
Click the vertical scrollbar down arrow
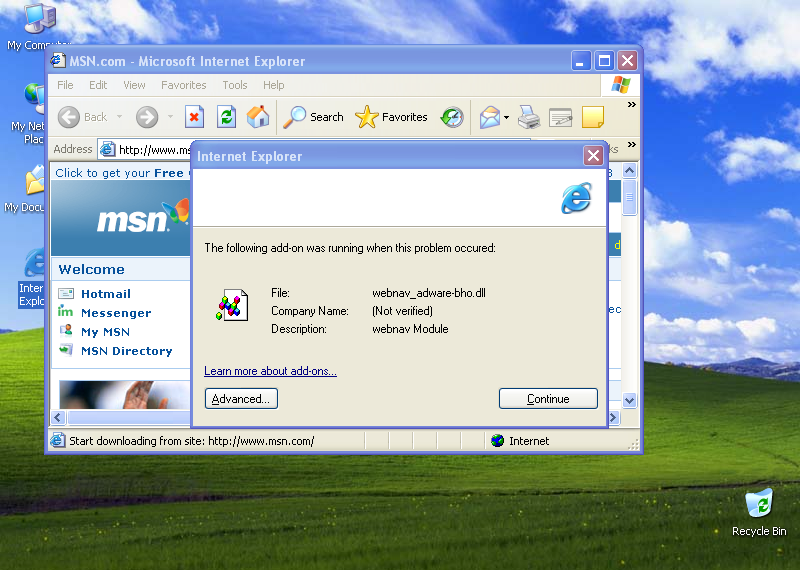click(630, 401)
